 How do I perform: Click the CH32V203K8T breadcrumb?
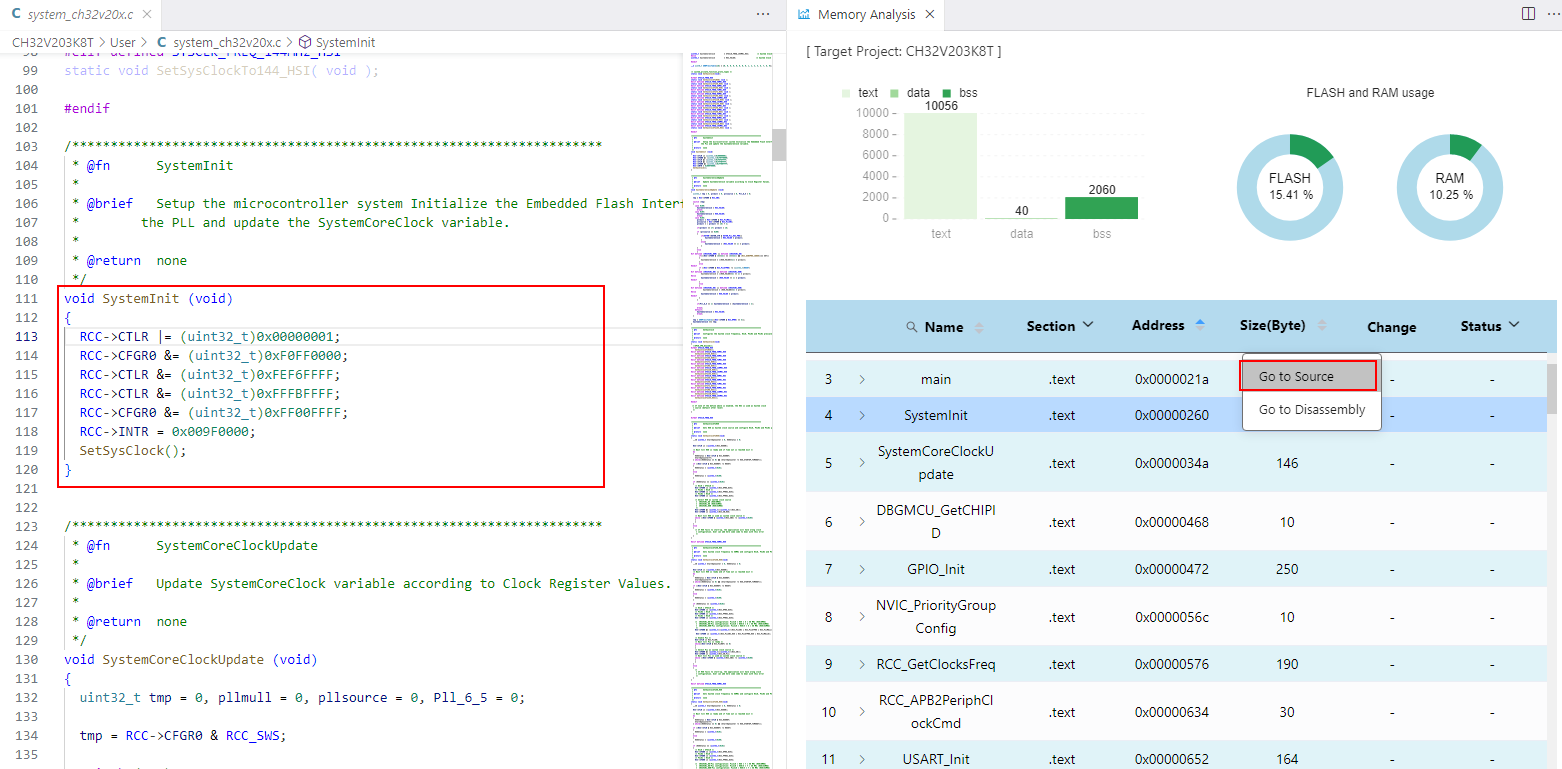52,43
